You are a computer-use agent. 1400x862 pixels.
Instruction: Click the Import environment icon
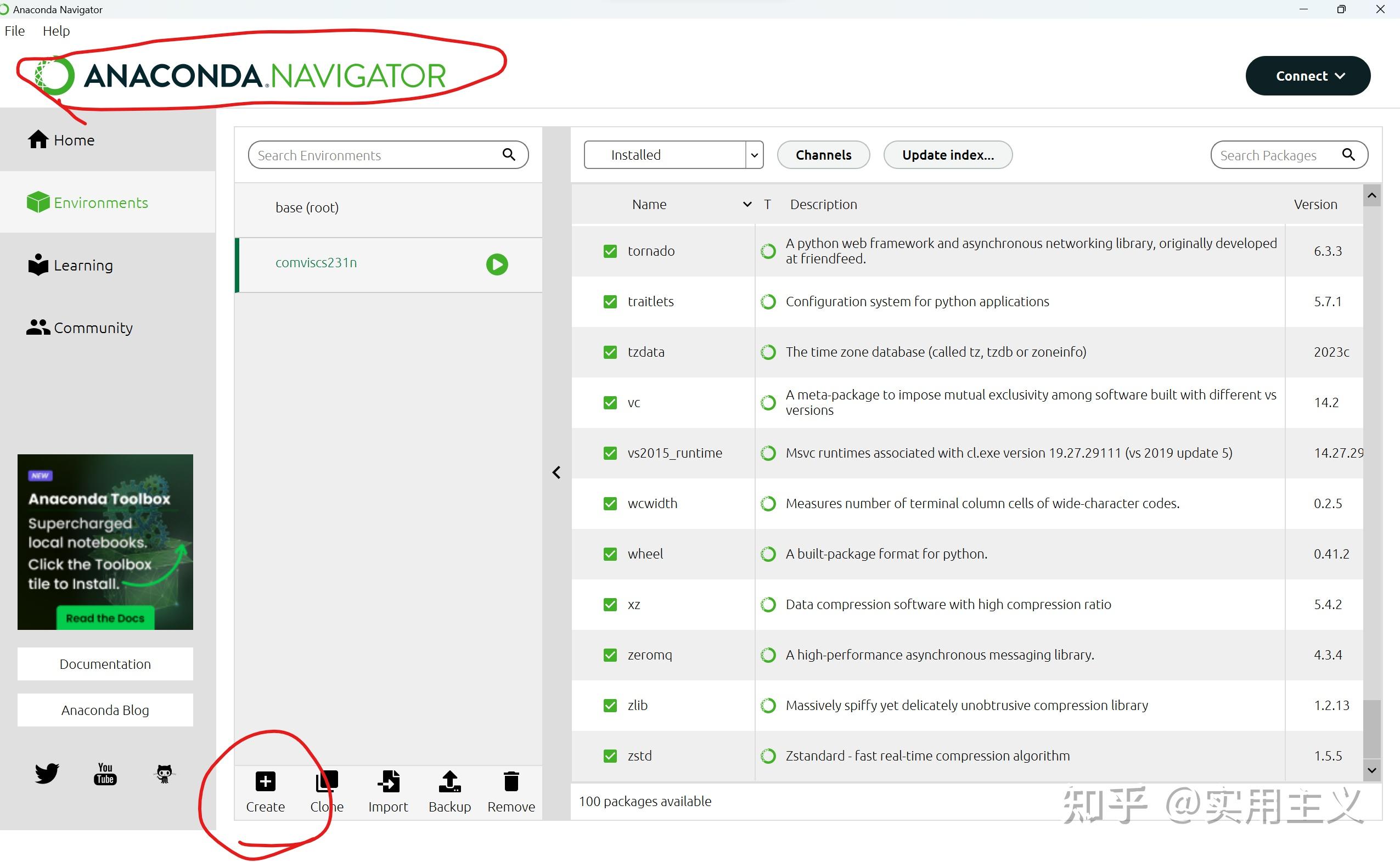[388, 781]
